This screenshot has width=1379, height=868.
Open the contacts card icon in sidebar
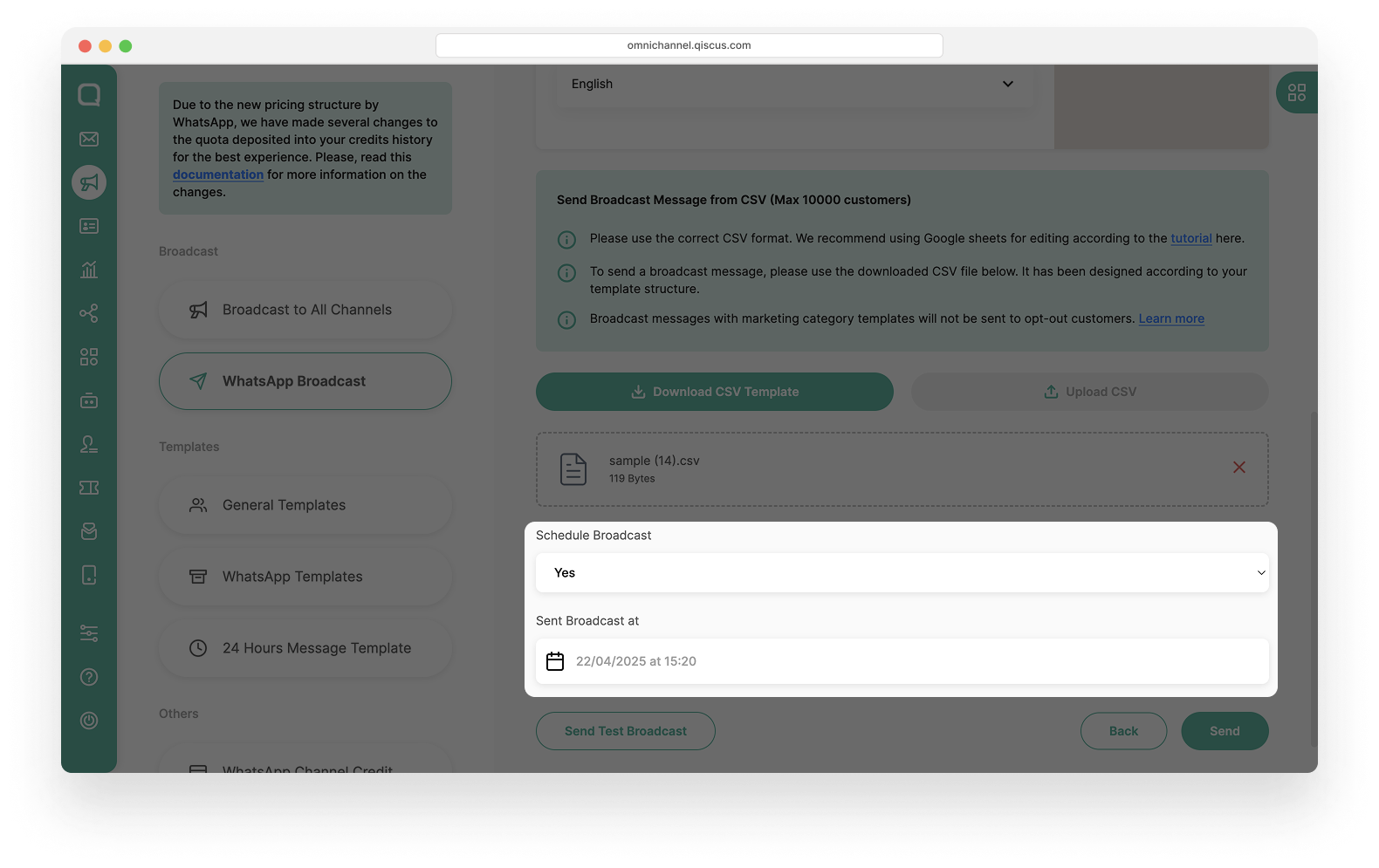tap(89, 226)
